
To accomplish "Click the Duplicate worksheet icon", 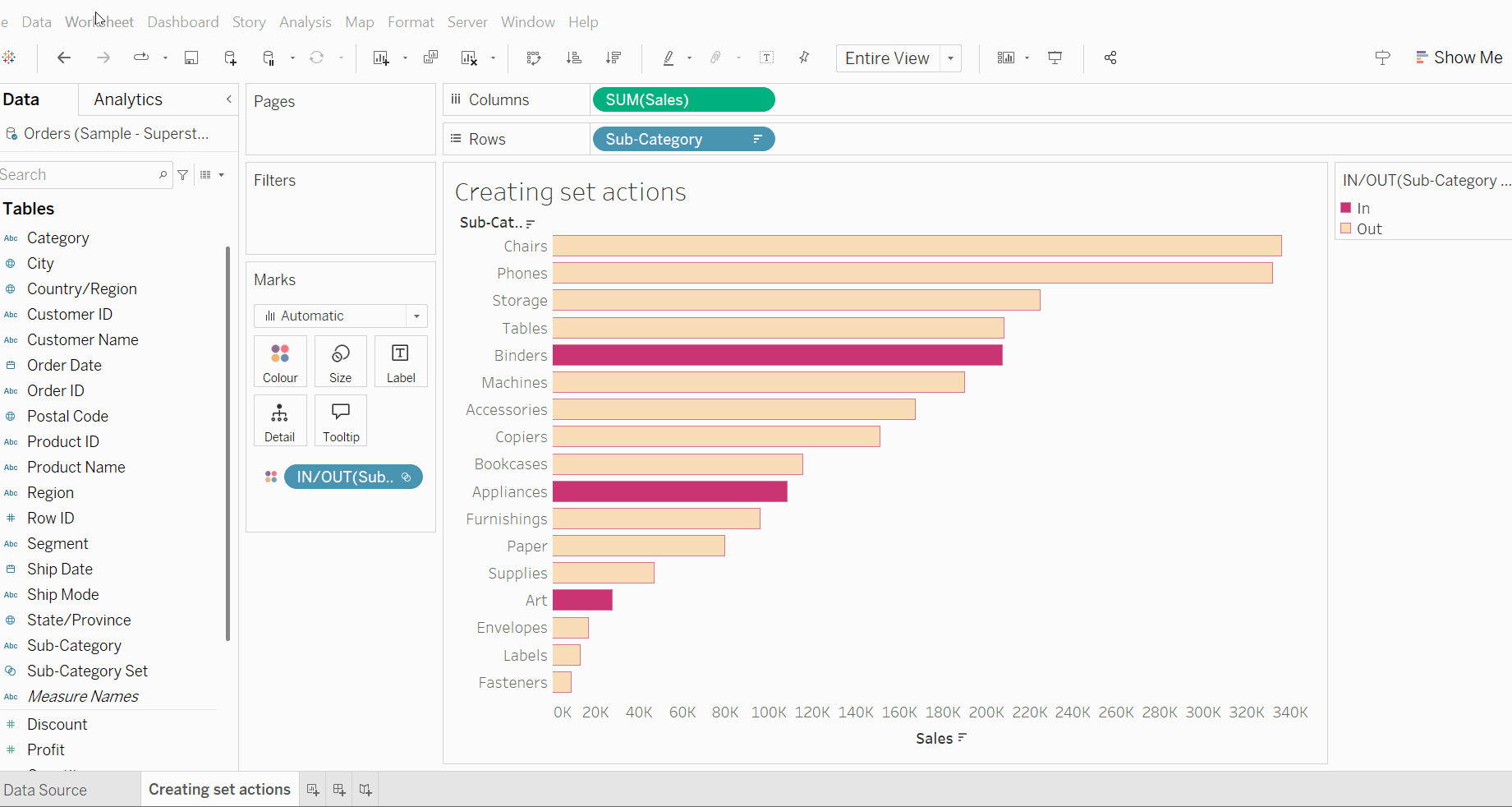I will [x=430, y=58].
